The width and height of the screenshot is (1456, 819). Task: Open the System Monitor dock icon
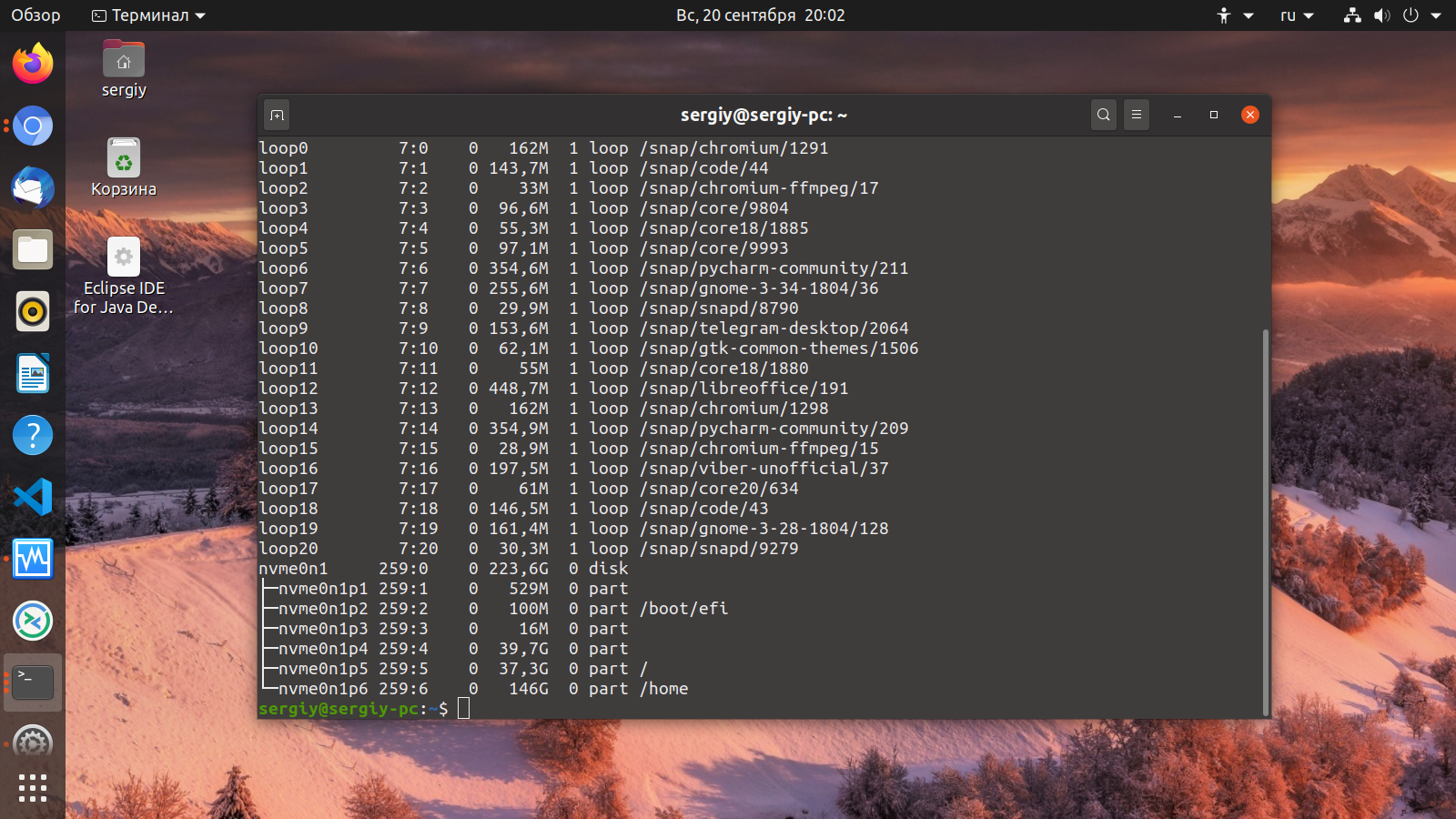point(33,559)
